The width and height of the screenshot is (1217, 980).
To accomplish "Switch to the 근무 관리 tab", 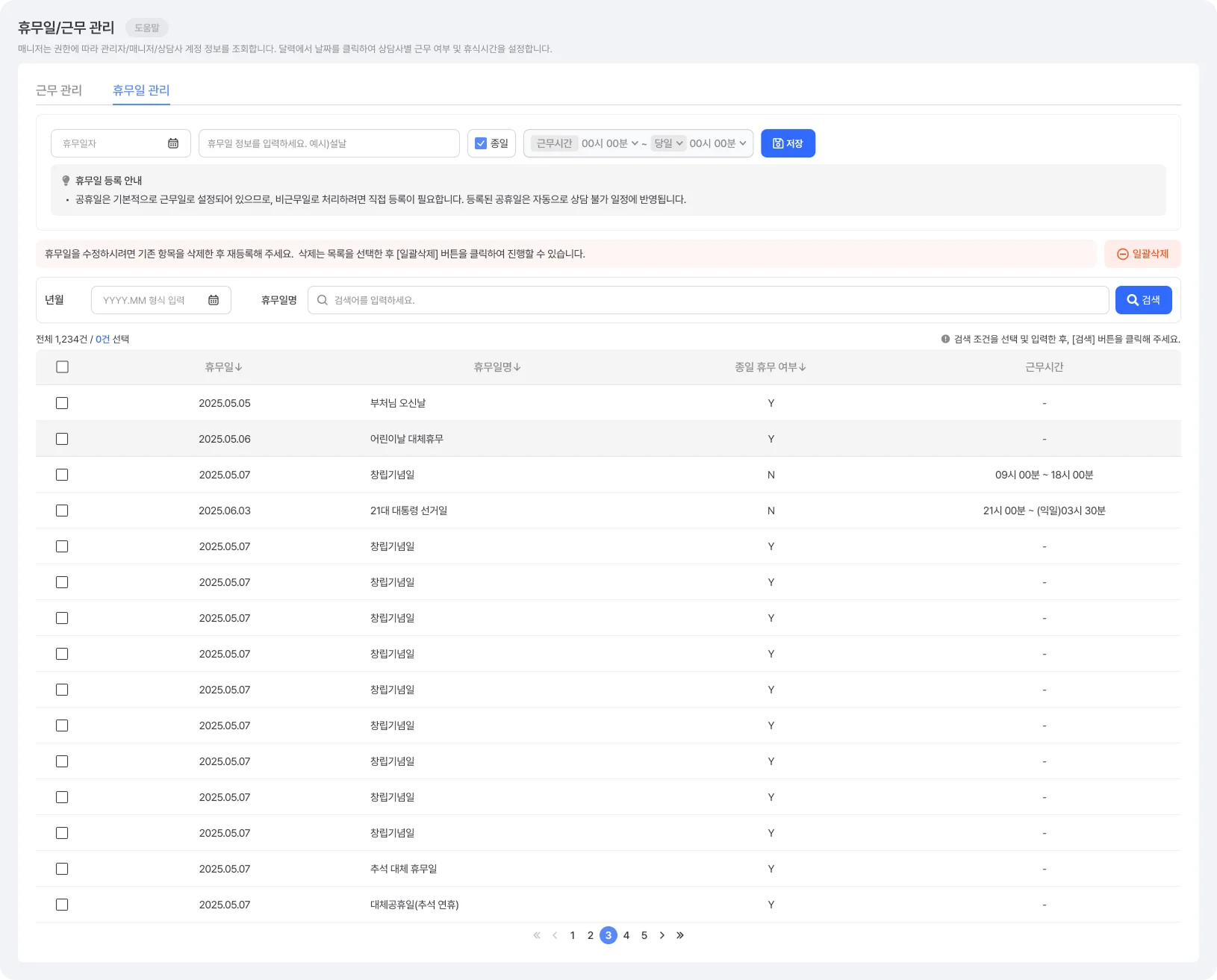I will pyautogui.click(x=60, y=90).
